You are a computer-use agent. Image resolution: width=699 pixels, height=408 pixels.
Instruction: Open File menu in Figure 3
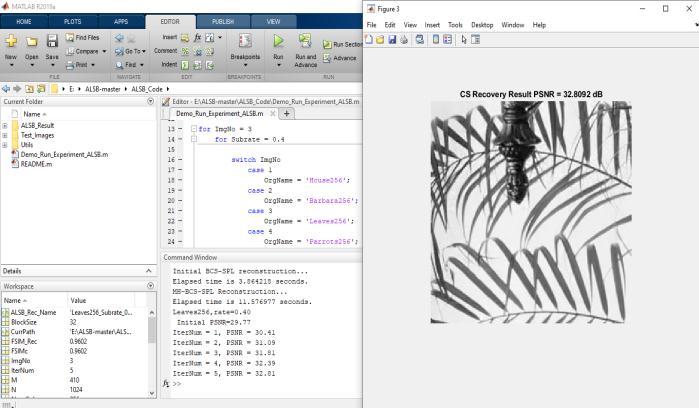(371, 25)
